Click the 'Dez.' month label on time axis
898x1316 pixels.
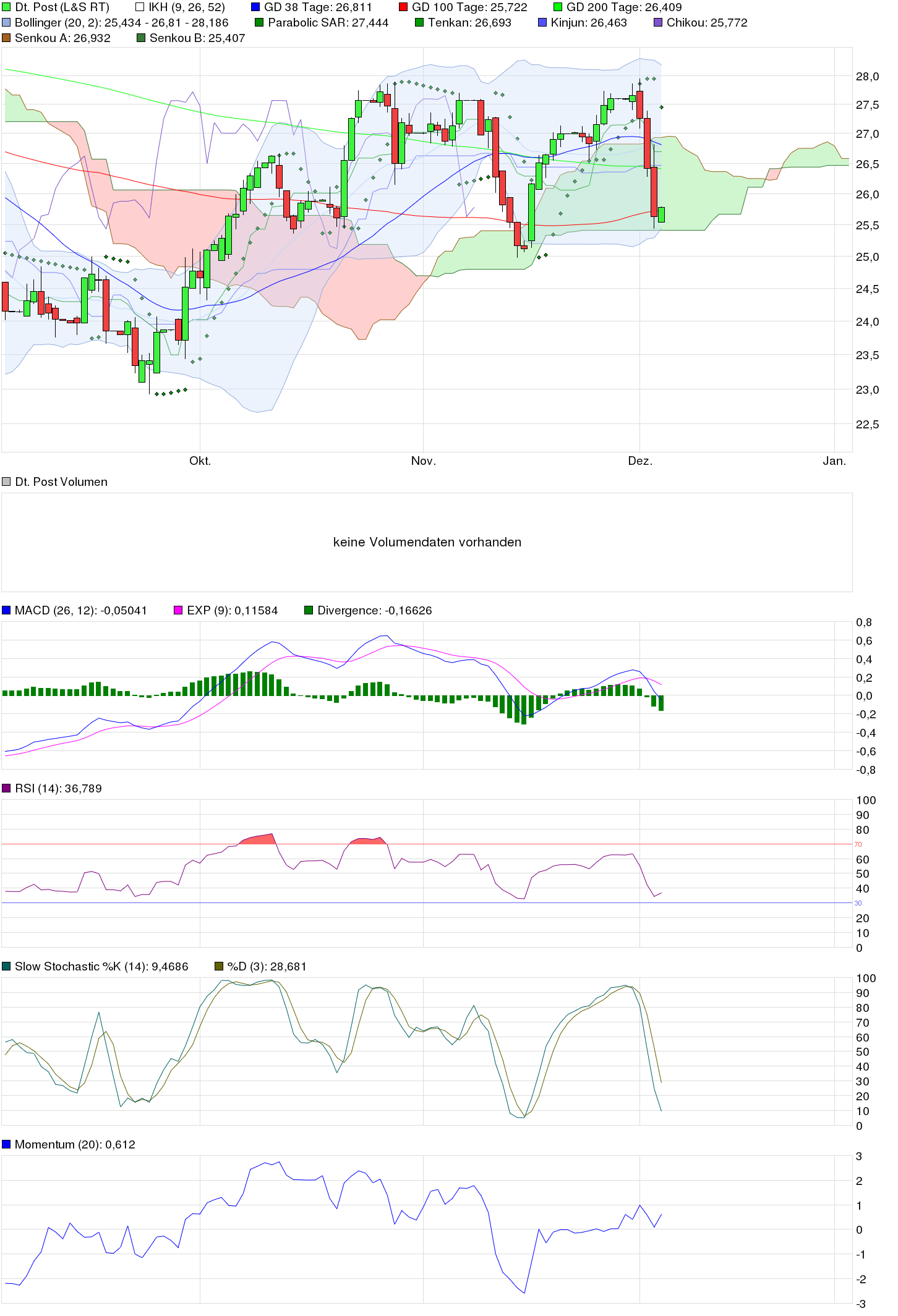pyautogui.click(x=640, y=461)
